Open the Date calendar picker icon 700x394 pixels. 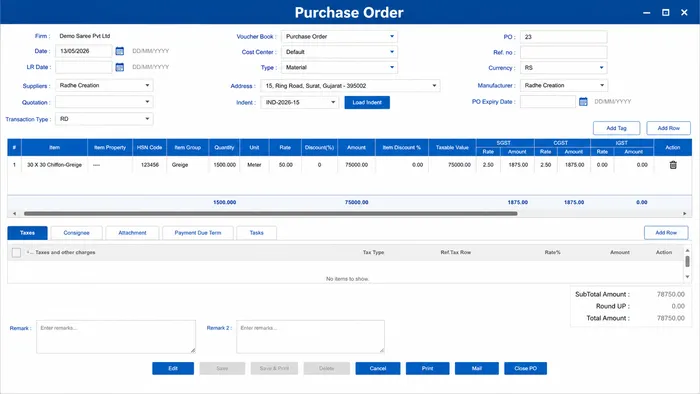click(x=120, y=51)
